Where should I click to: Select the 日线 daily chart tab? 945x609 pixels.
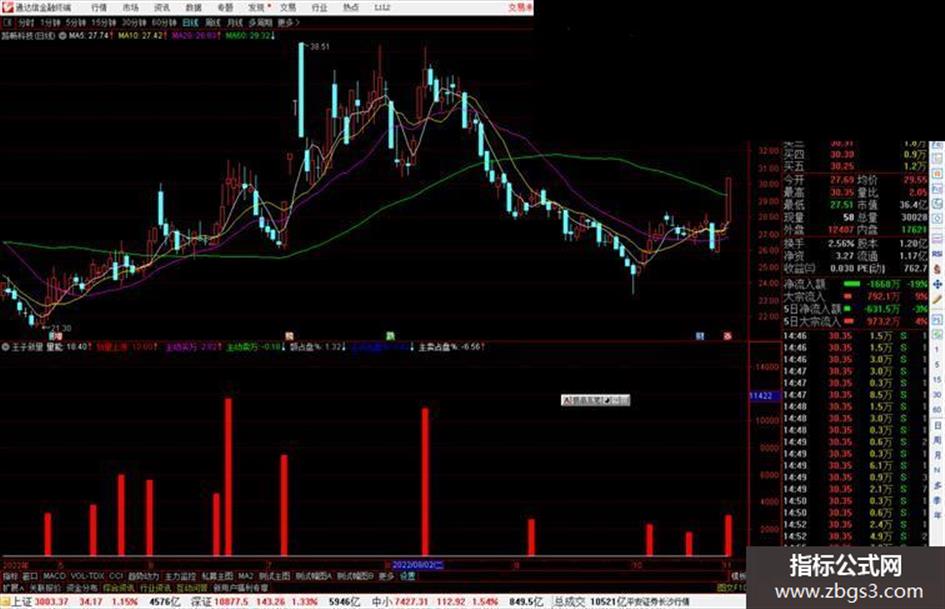pyautogui.click(x=190, y=23)
